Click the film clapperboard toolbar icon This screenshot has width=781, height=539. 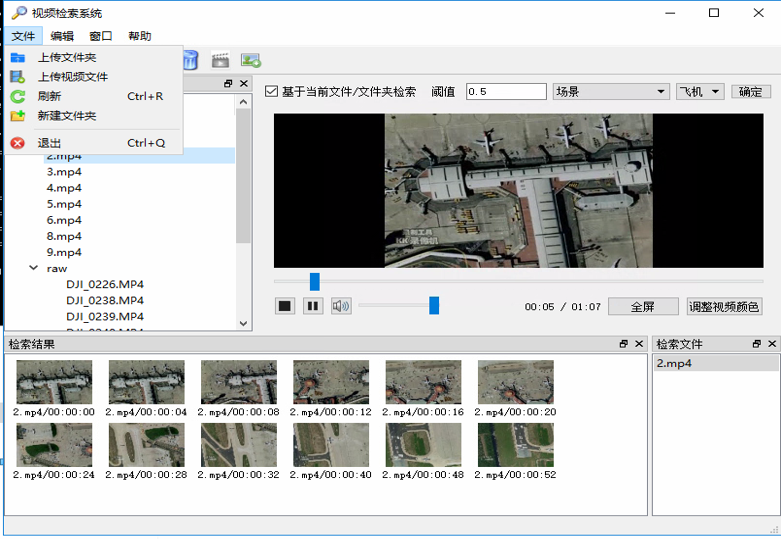pos(220,61)
